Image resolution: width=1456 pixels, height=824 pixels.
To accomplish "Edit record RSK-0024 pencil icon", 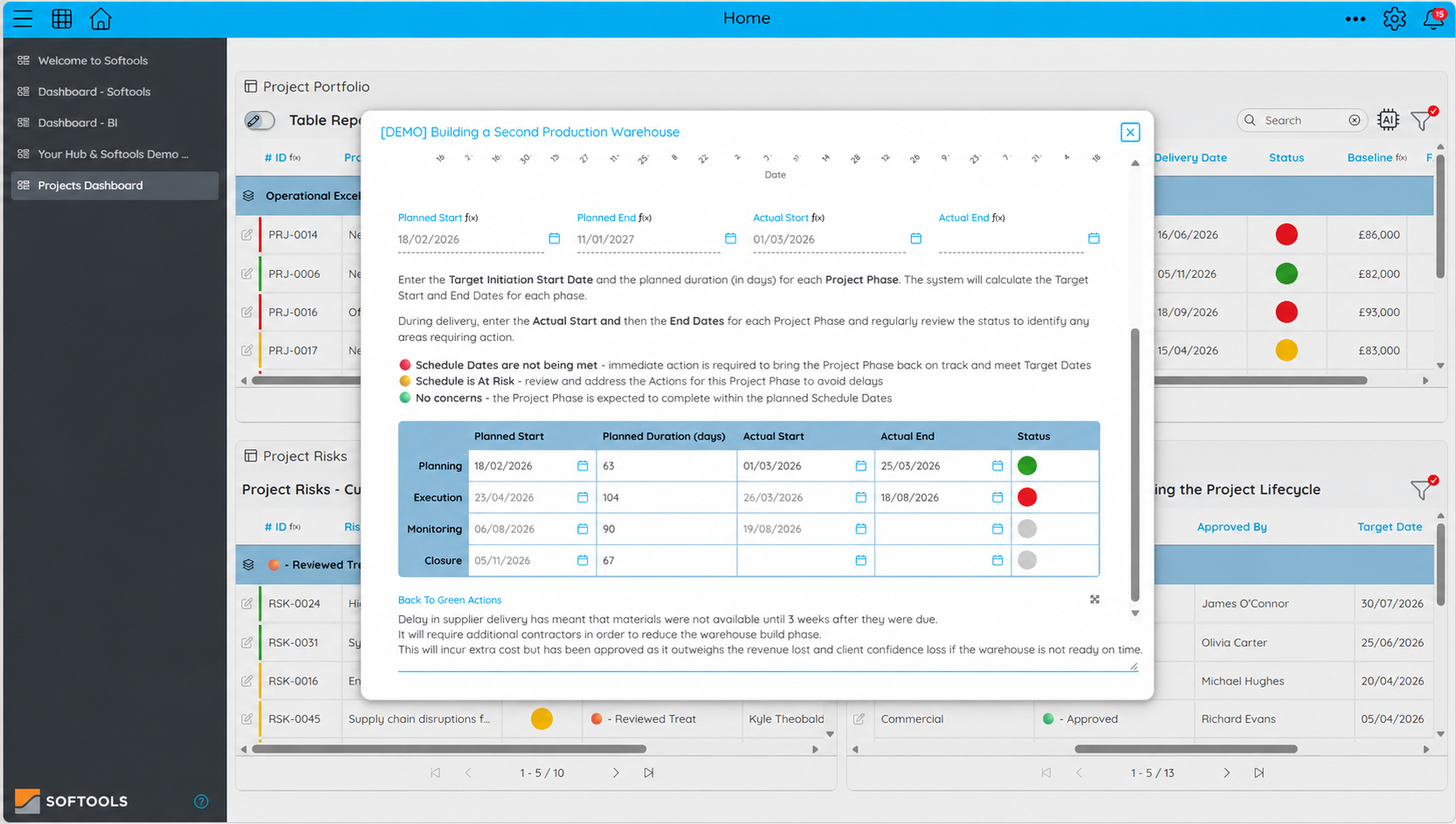I will pyautogui.click(x=247, y=603).
